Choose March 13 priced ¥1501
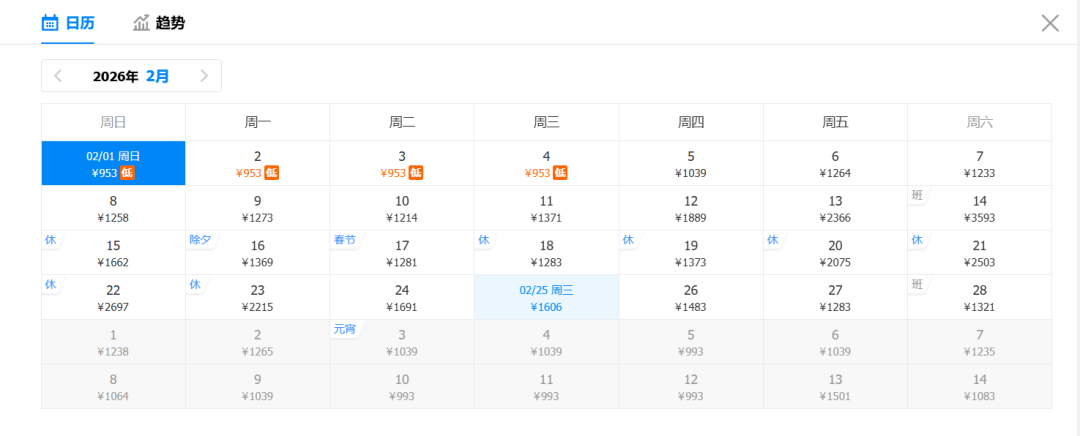The height and width of the screenshot is (436, 1080). click(x=835, y=387)
